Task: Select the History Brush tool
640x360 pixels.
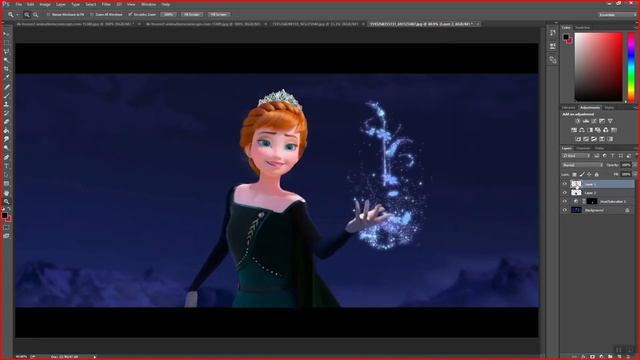Action: coord(6,113)
